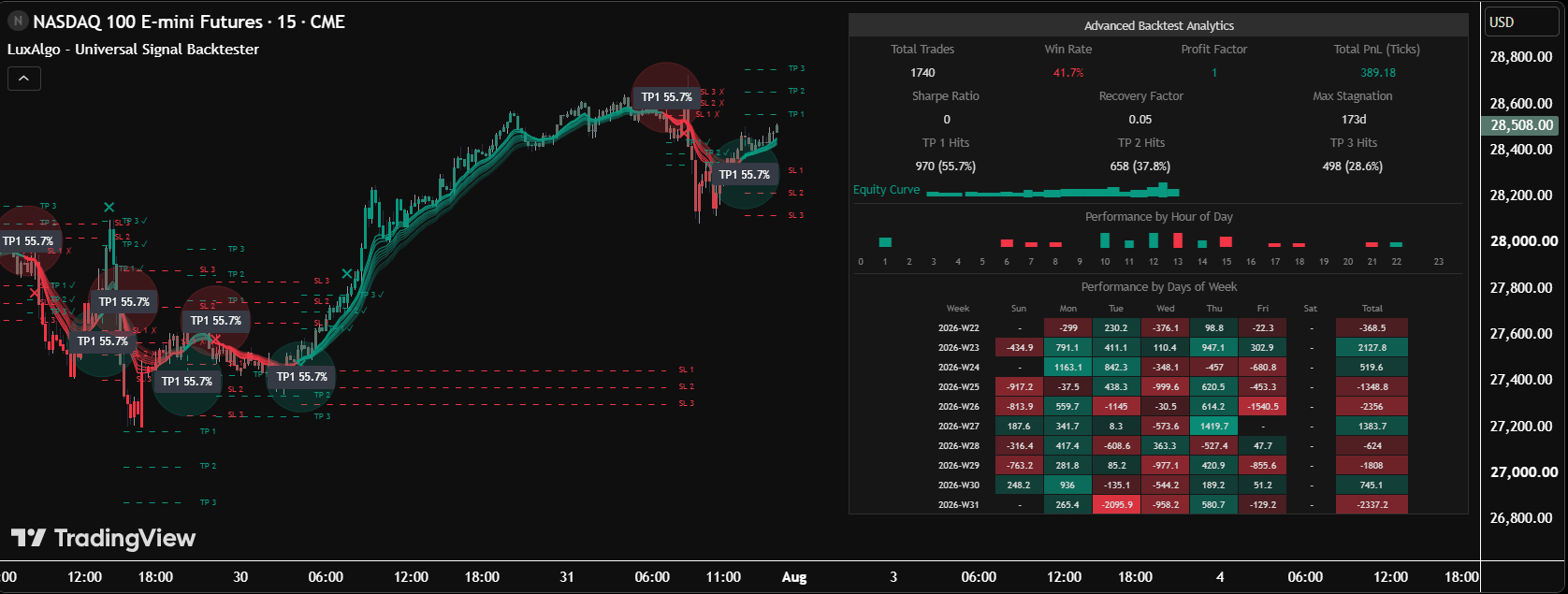Viewport: 1568px width, 594px height.
Task: Click the Total Trades value 1740
Action: (922, 73)
